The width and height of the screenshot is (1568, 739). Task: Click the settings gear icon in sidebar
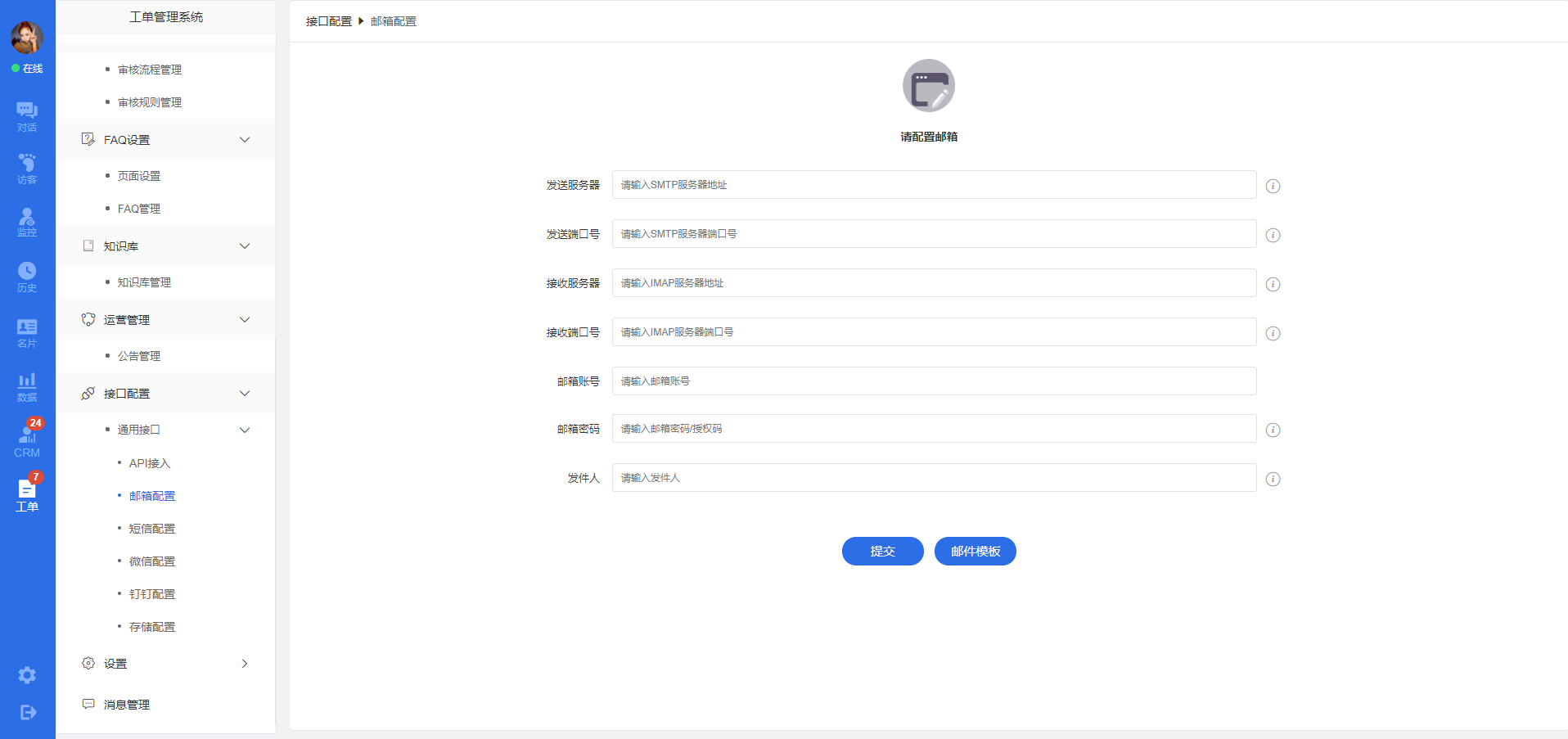27,675
